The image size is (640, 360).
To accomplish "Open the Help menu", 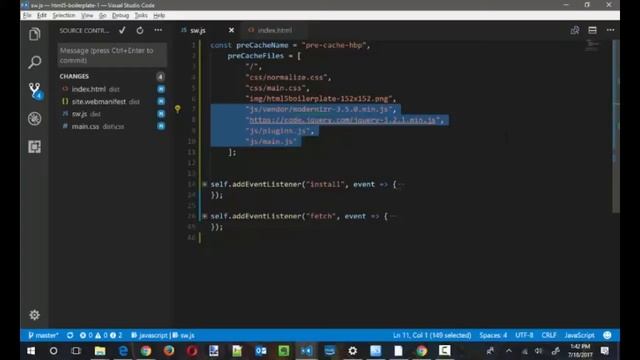I will 159,16.
